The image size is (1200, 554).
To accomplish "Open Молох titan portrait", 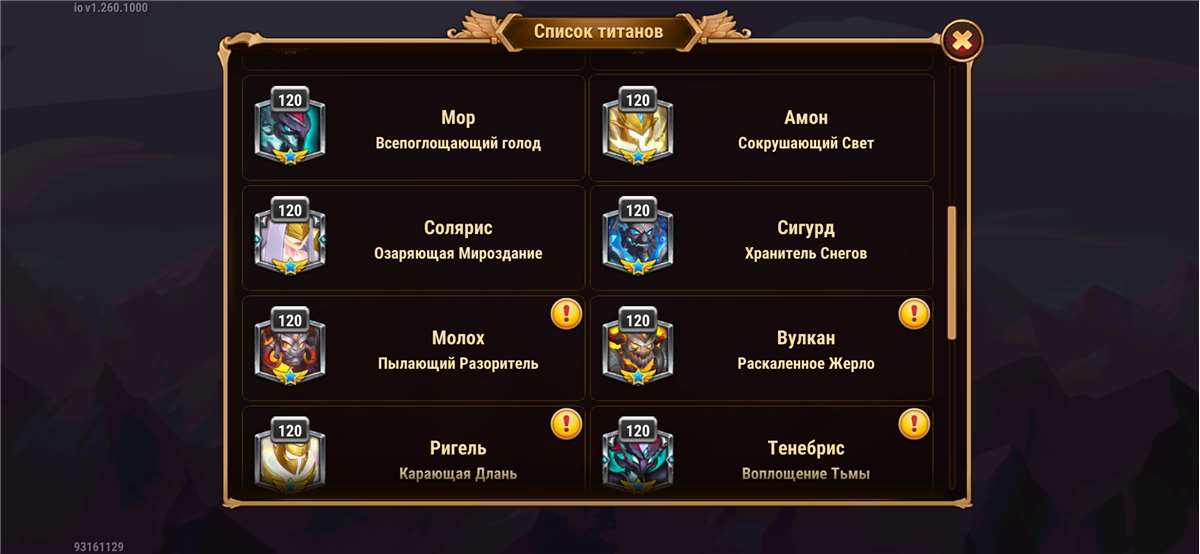I will tap(290, 346).
